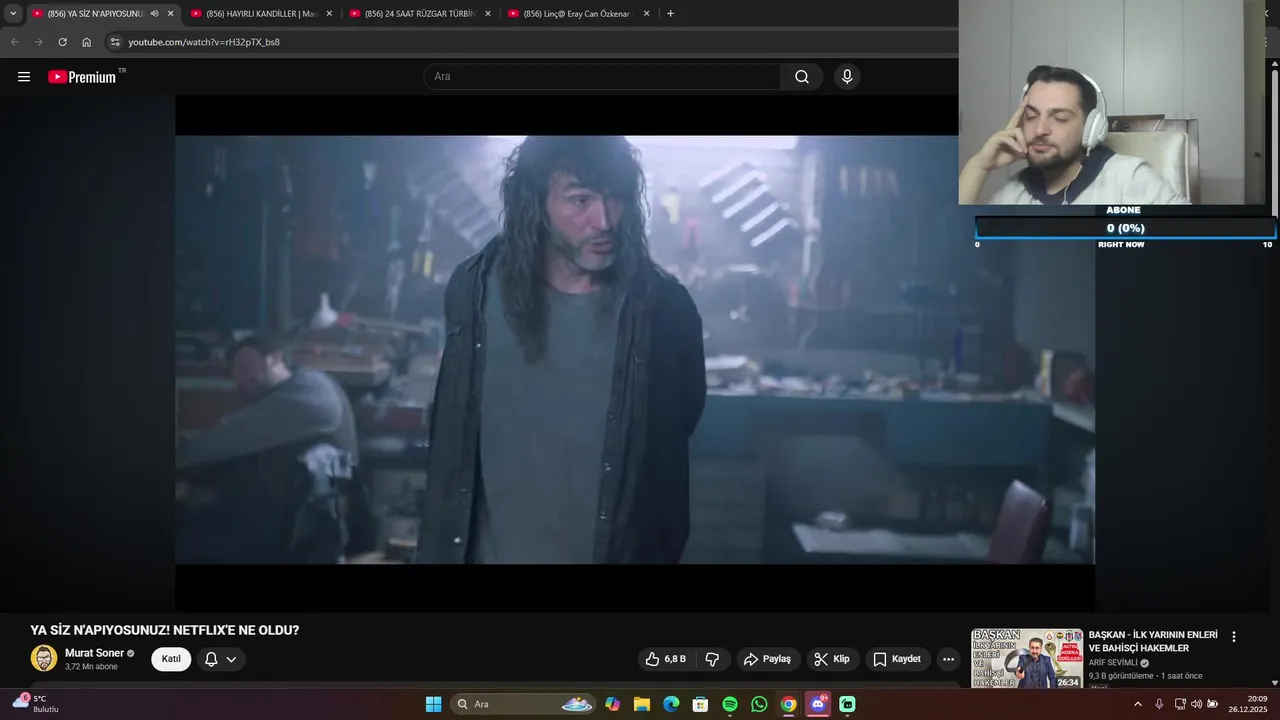The height and width of the screenshot is (720, 1280).
Task: Mute the playing tab speaker icon
Action: (x=154, y=14)
